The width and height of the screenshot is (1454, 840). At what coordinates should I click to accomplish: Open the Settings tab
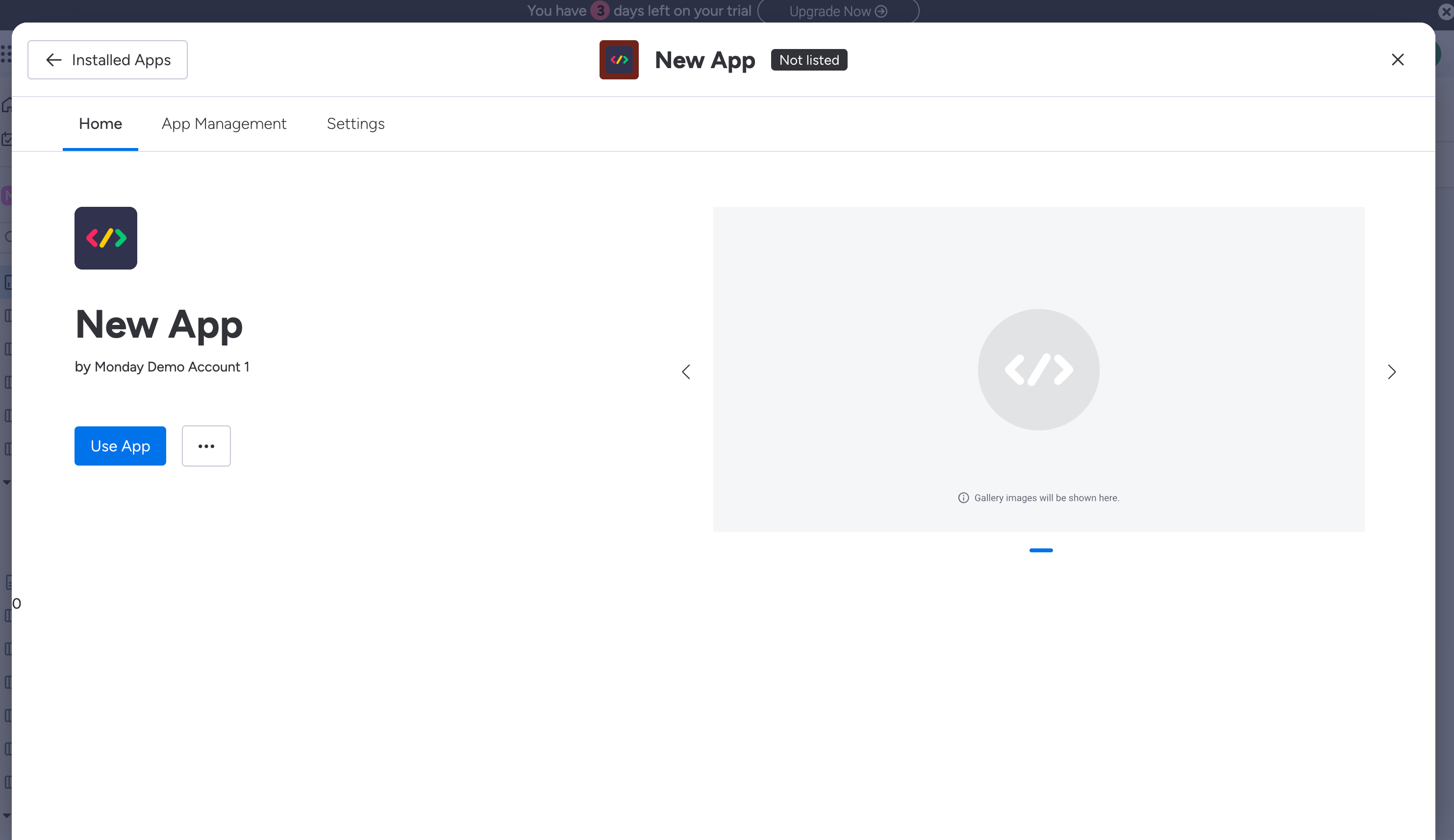pos(355,124)
